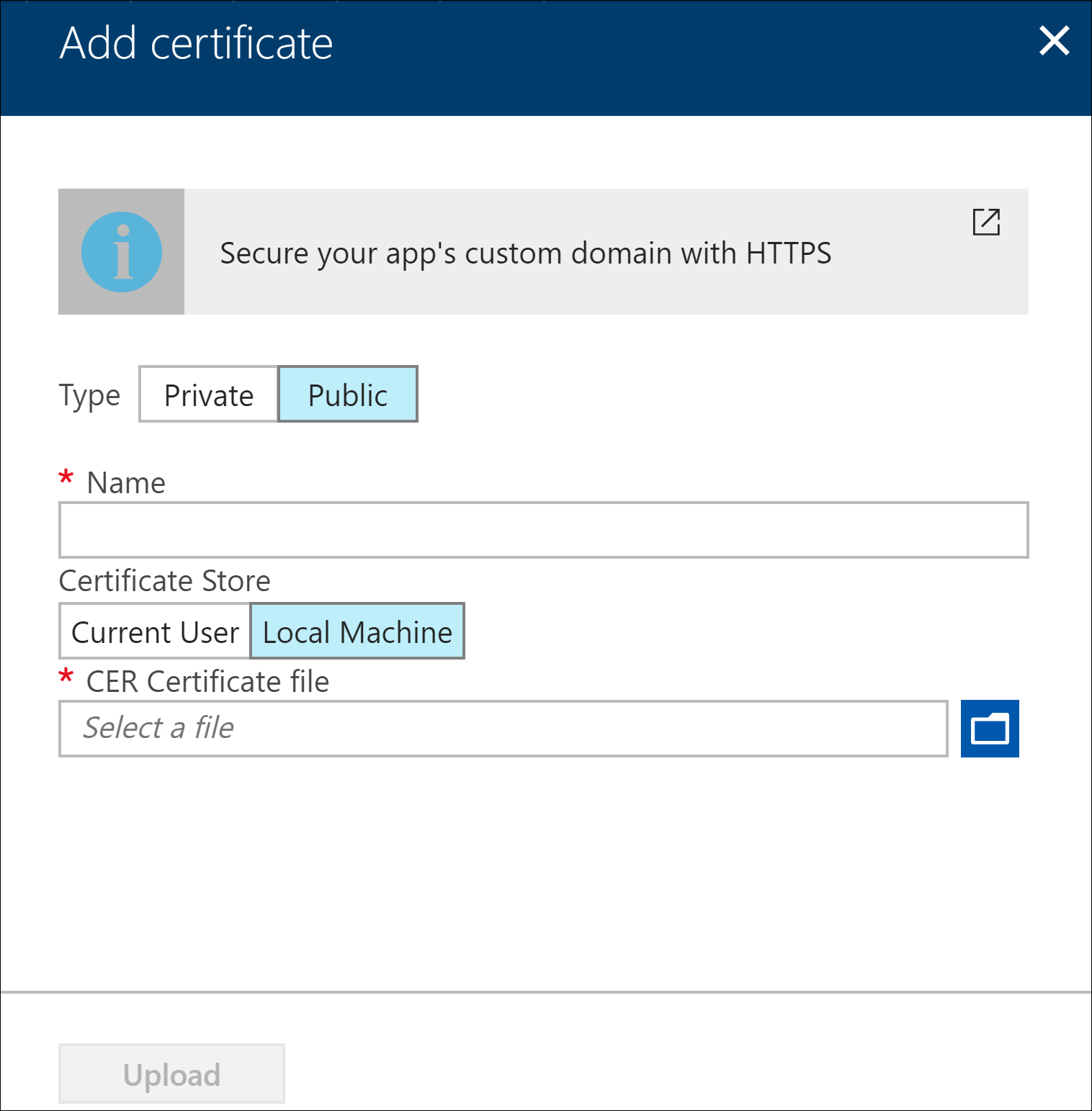Screen dimensions: 1092x1111
Task: Open the external link icon in banner
Action: click(985, 222)
